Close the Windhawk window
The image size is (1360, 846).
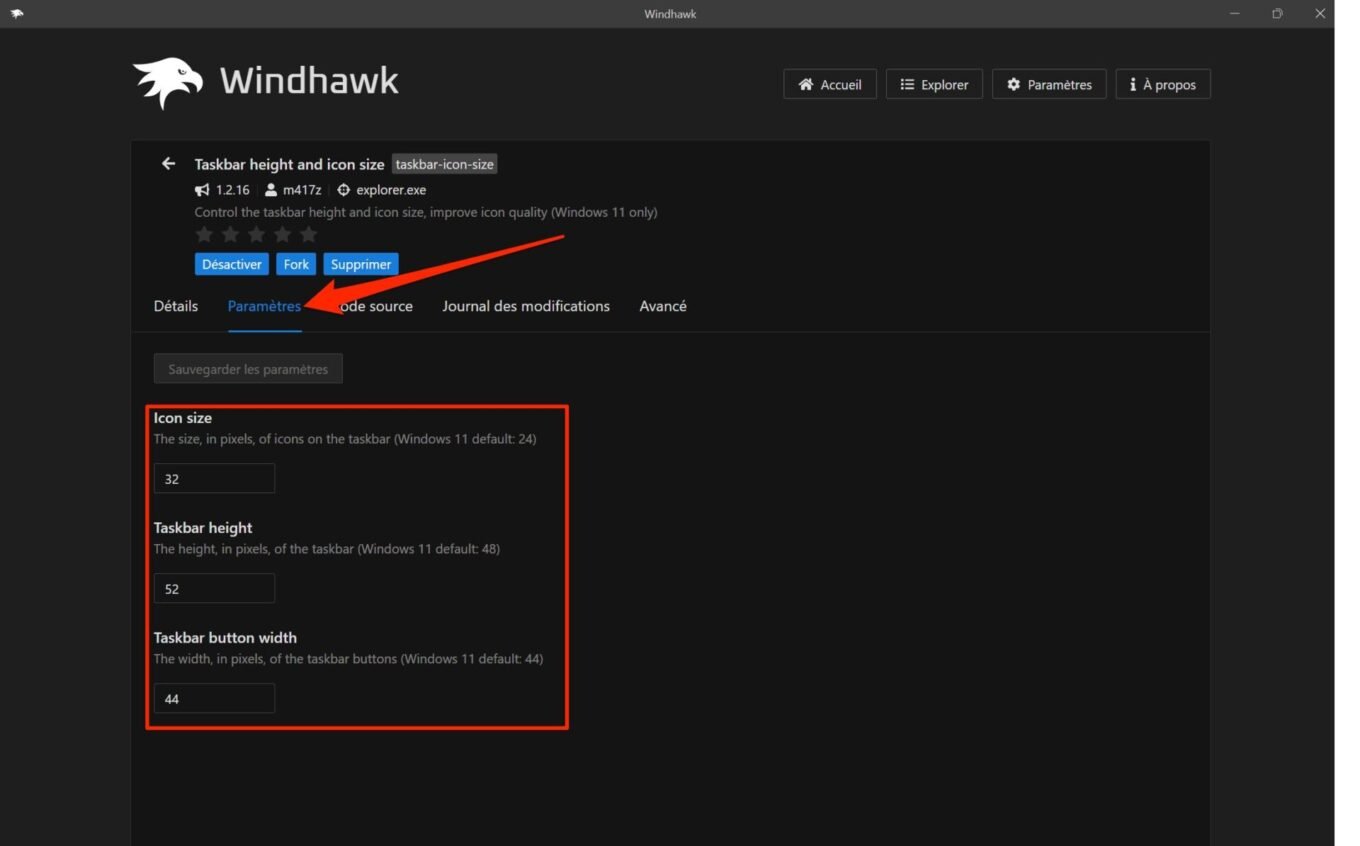point(1319,14)
